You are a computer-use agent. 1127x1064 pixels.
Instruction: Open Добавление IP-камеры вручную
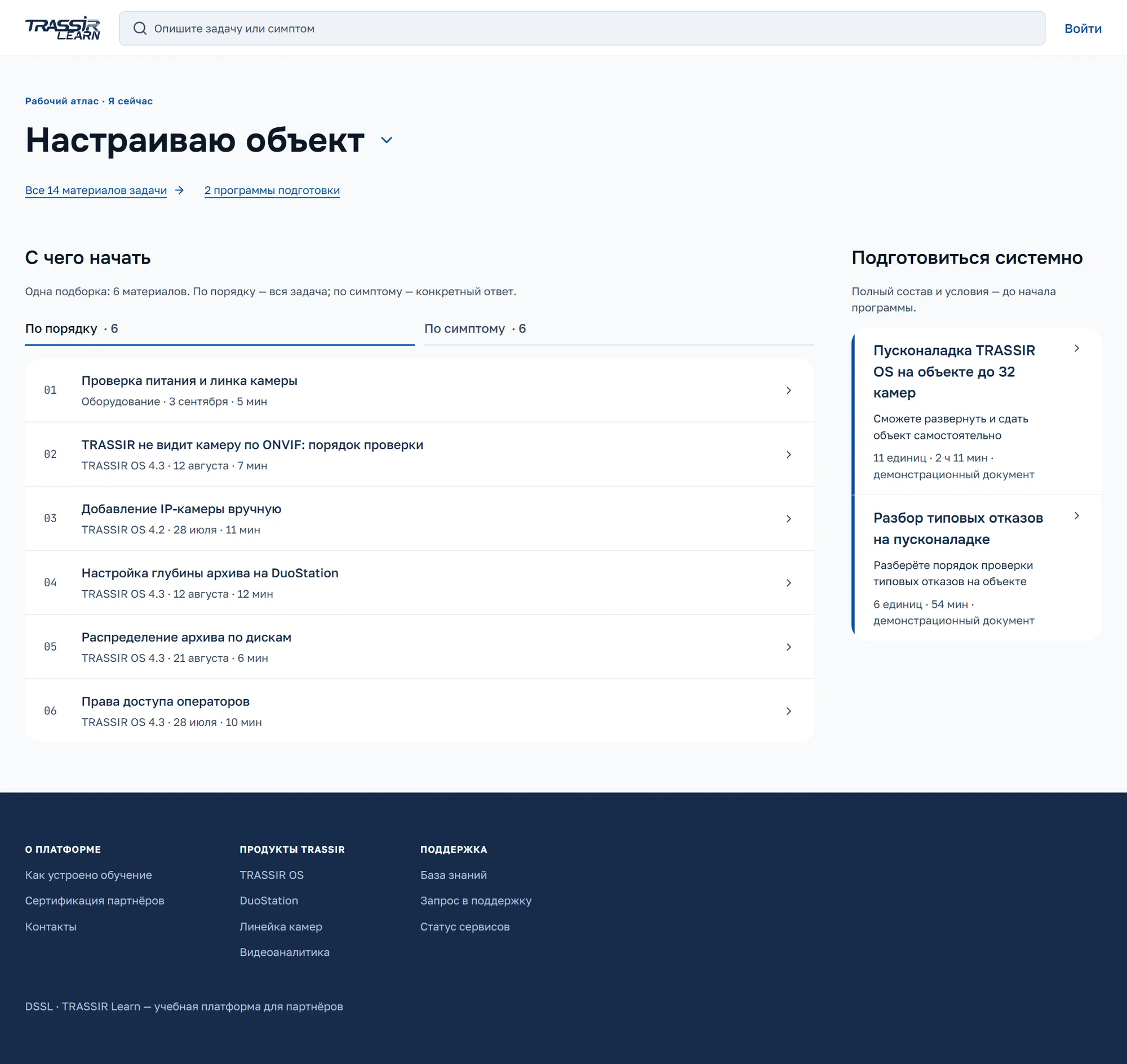[x=419, y=518]
